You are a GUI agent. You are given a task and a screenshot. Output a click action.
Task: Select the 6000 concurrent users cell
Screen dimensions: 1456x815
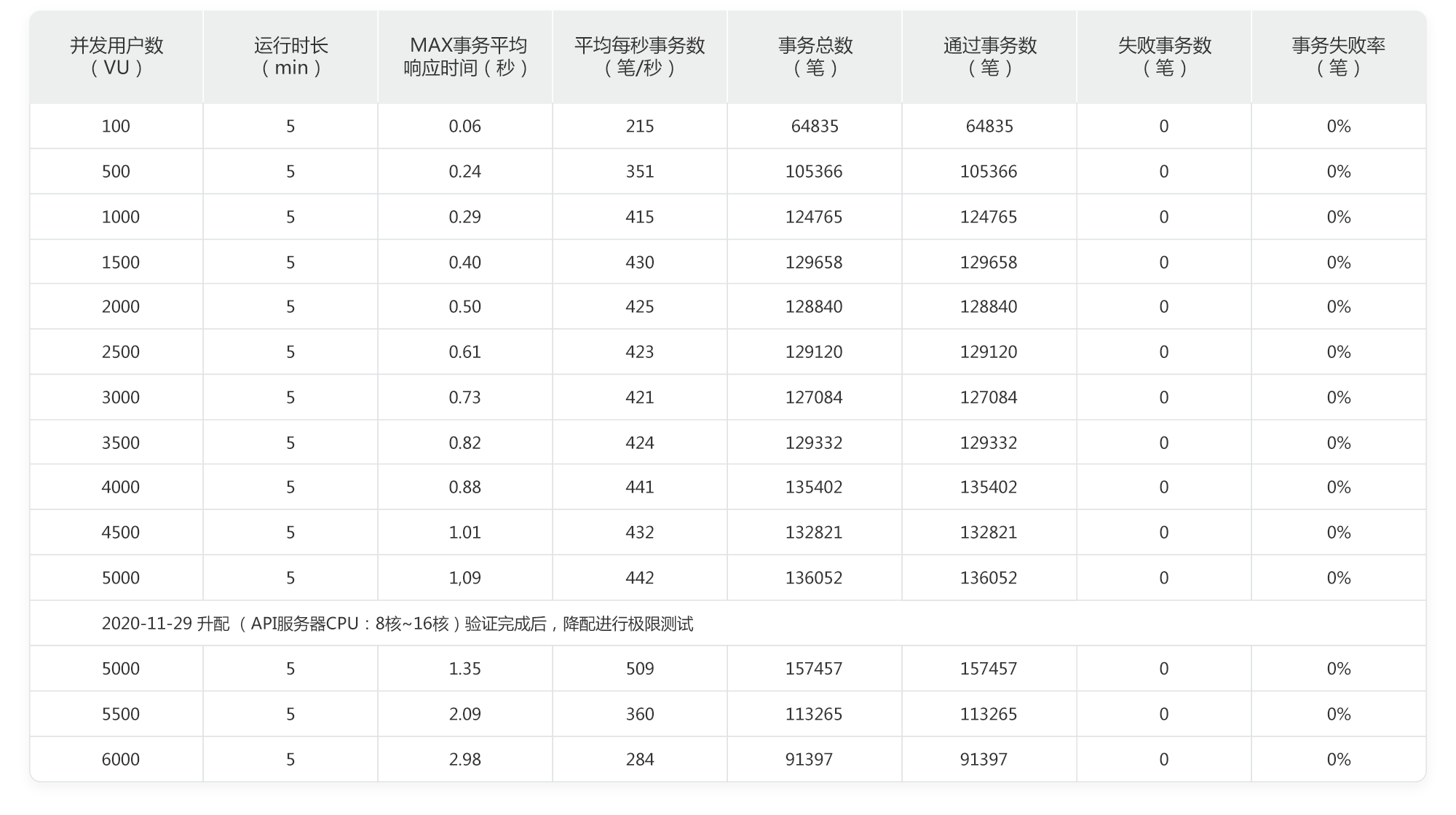pyautogui.click(x=121, y=760)
